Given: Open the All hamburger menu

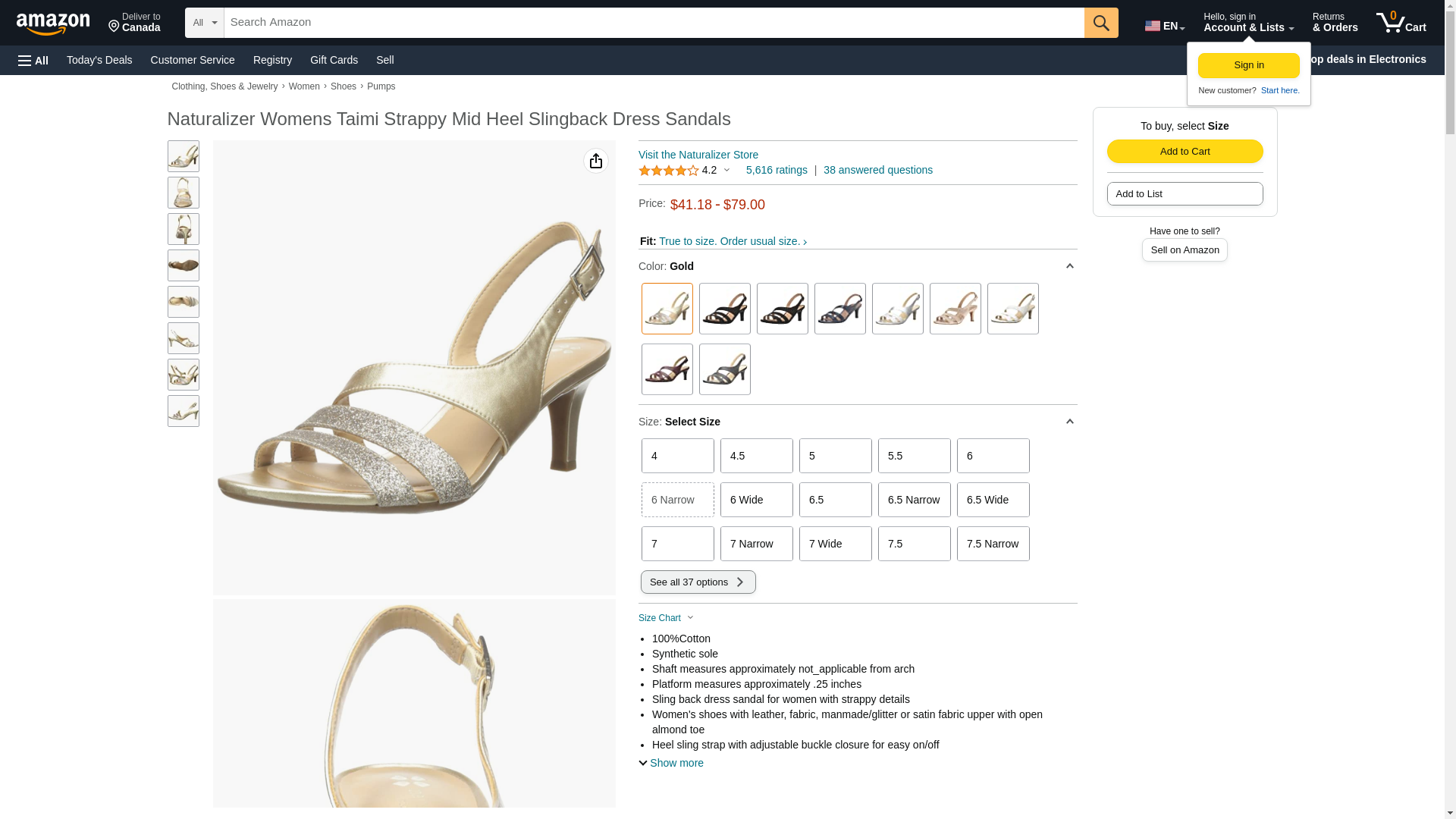Looking at the screenshot, I should [33, 60].
